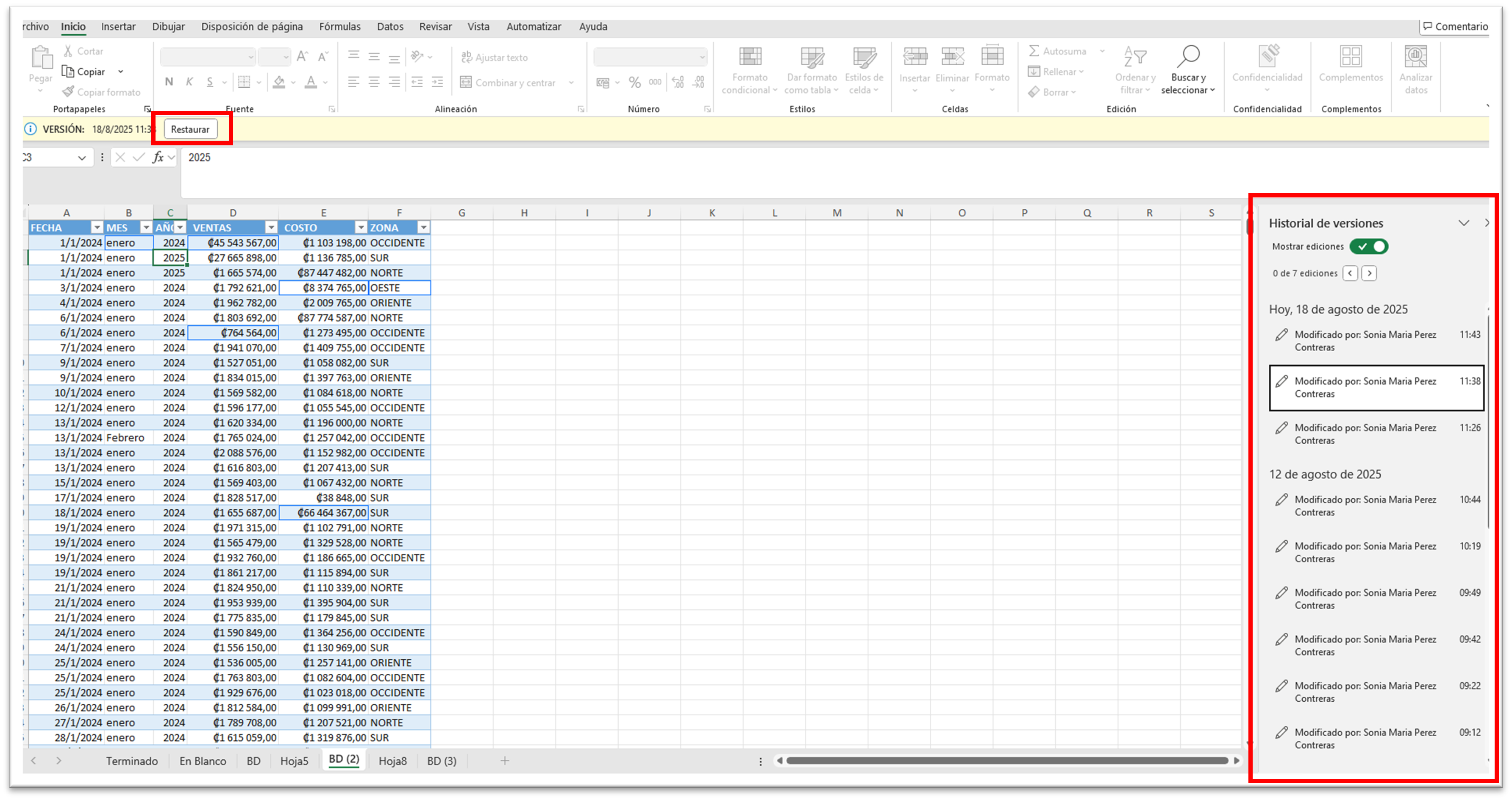Open the Fórmulas ribbon tab

click(339, 26)
